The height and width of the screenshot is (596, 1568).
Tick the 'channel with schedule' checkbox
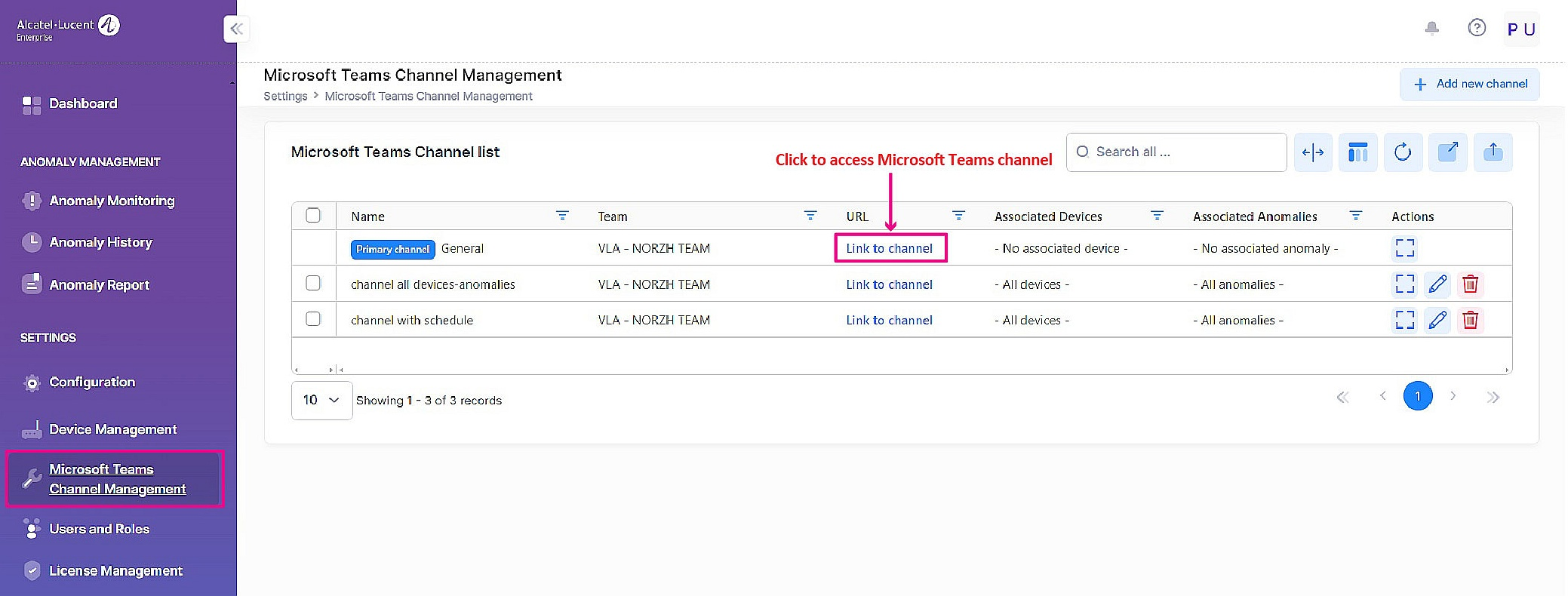(313, 319)
